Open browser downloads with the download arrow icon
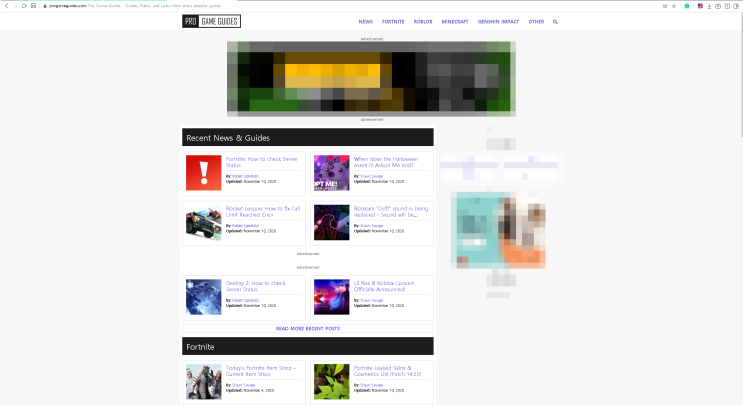743x405 pixels. (x=709, y=6)
